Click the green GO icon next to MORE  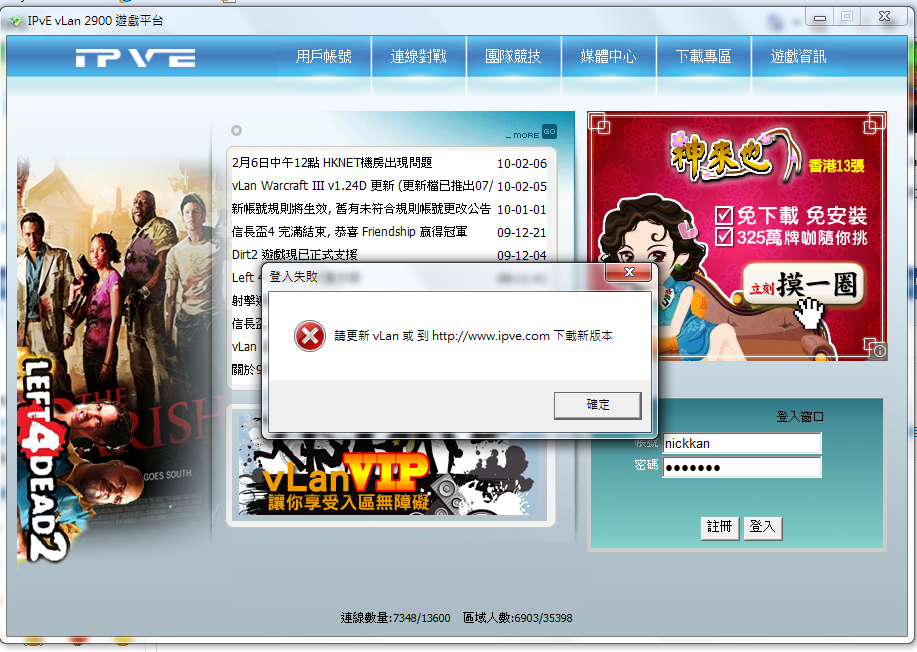[549, 132]
